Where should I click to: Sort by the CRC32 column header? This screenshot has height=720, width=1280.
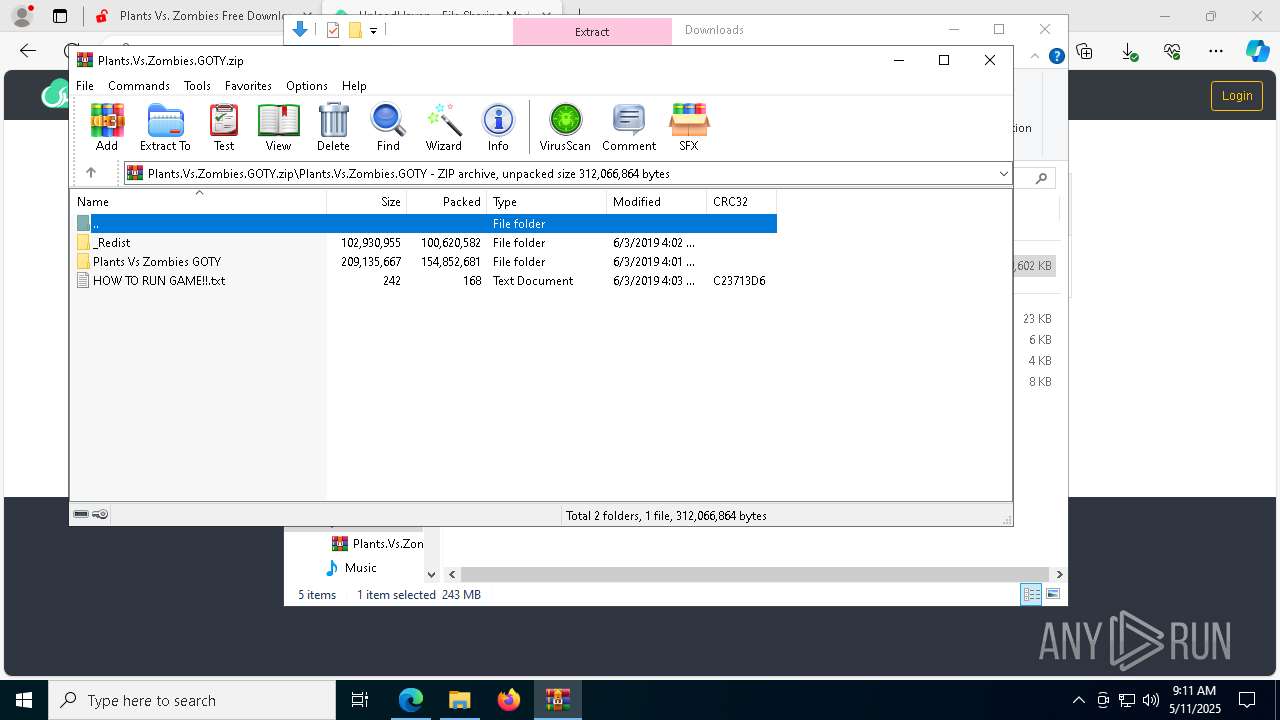(x=742, y=201)
